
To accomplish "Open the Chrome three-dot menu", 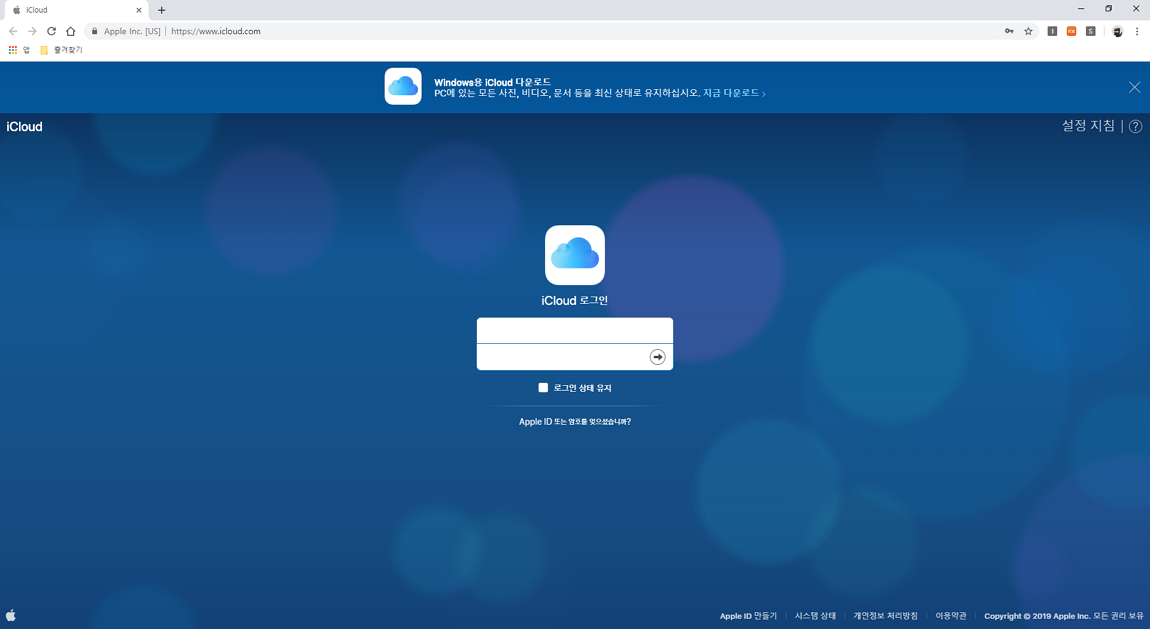I will tap(1137, 31).
